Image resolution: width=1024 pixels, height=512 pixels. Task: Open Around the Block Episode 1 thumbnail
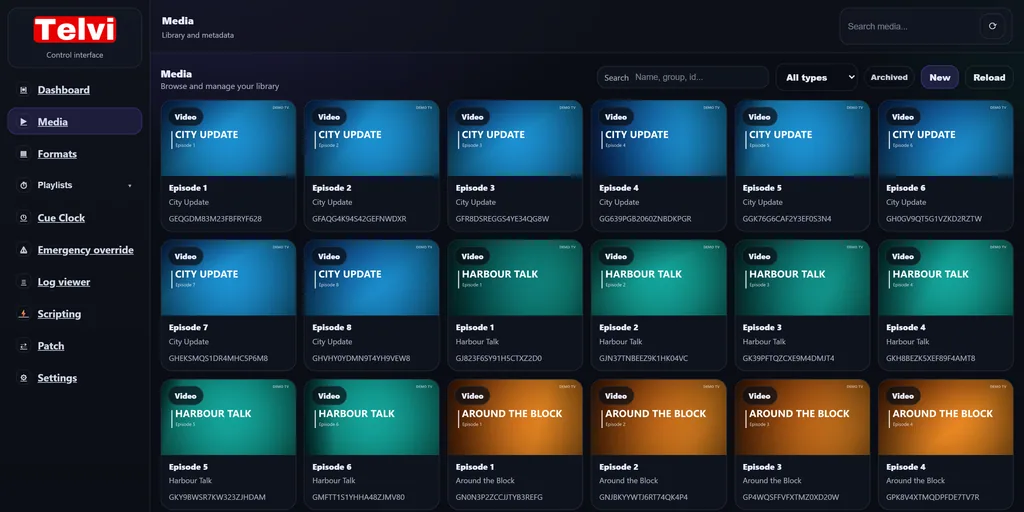tap(515, 417)
